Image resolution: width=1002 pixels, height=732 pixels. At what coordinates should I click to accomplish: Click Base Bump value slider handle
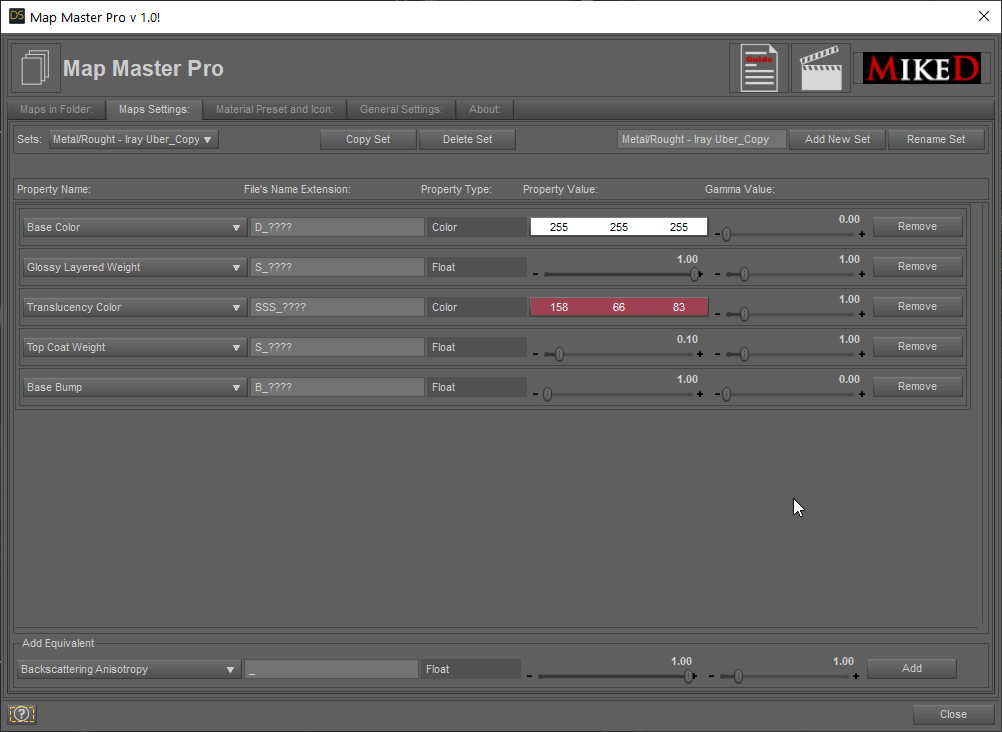pyautogui.click(x=547, y=394)
